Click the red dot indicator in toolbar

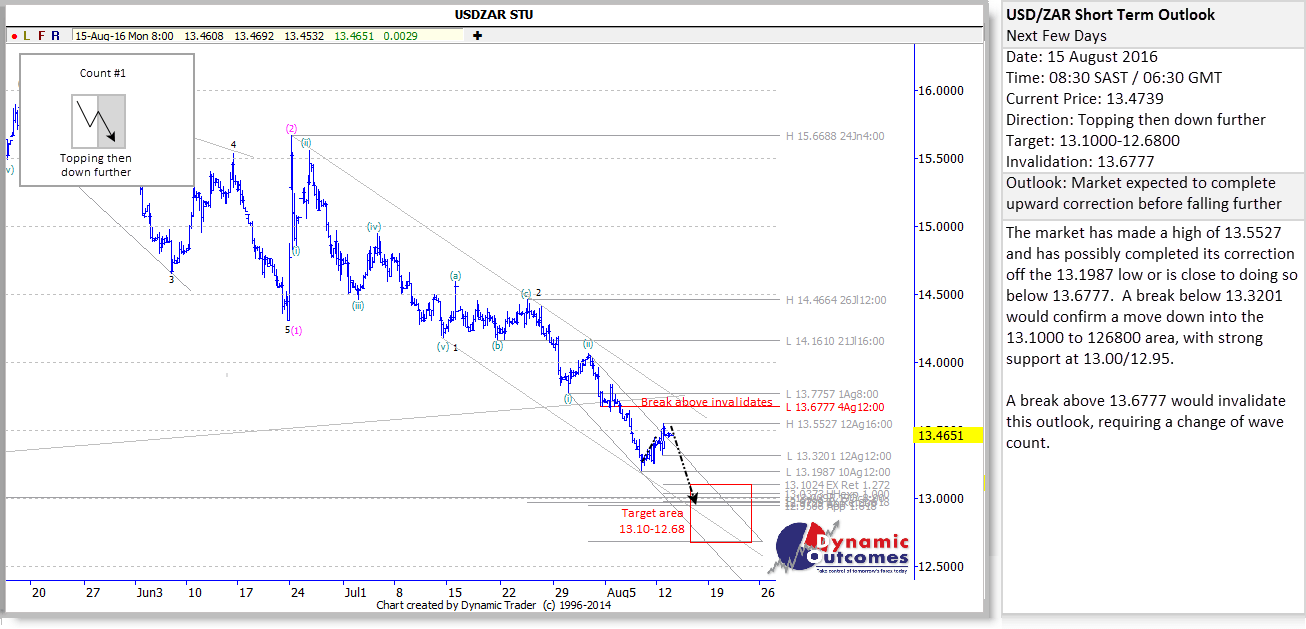tap(15, 36)
